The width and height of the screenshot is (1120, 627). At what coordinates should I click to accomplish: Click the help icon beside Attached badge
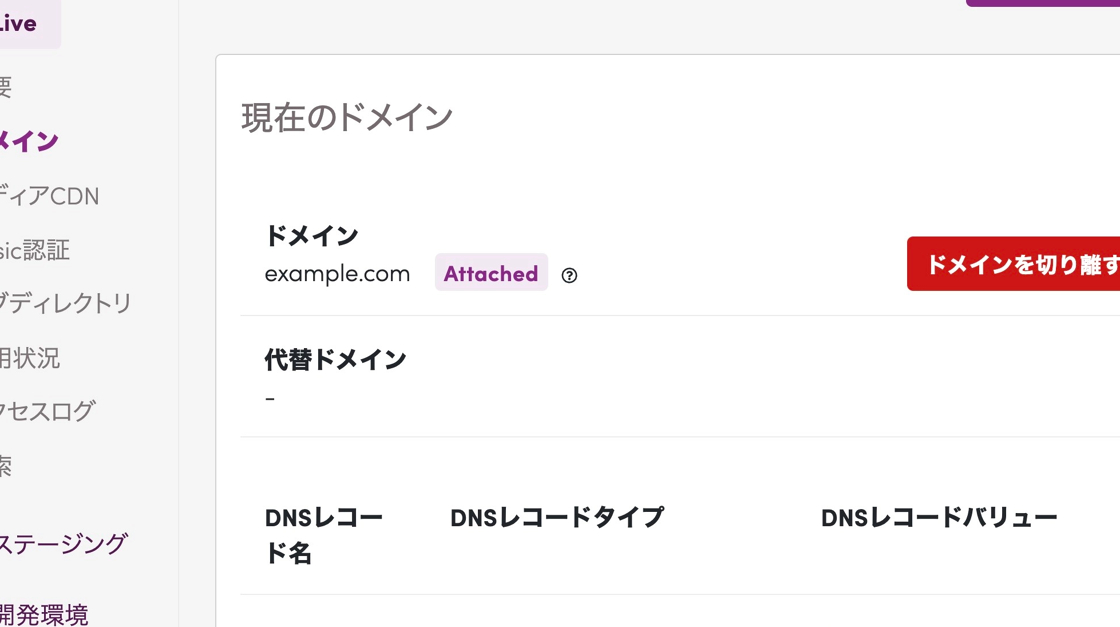tap(569, 275)
